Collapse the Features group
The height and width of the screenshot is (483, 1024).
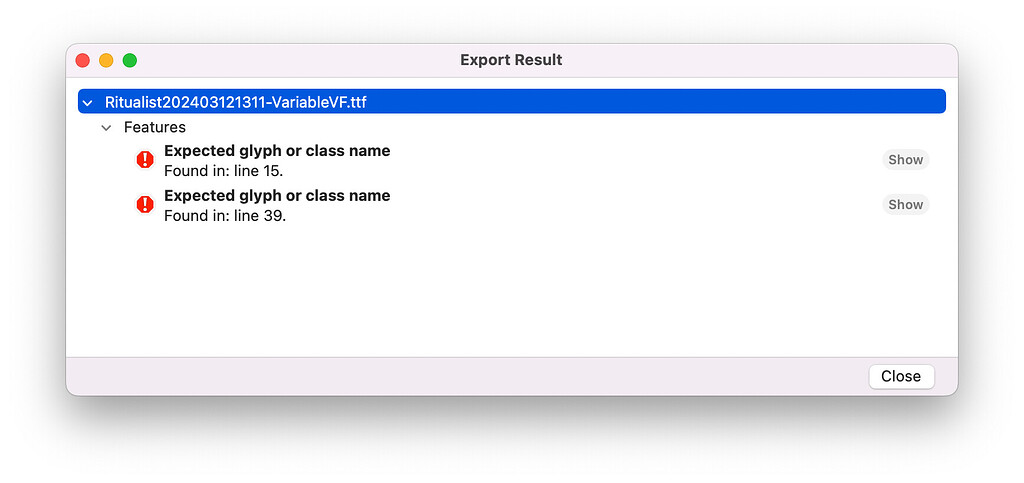tap(106, 128)
